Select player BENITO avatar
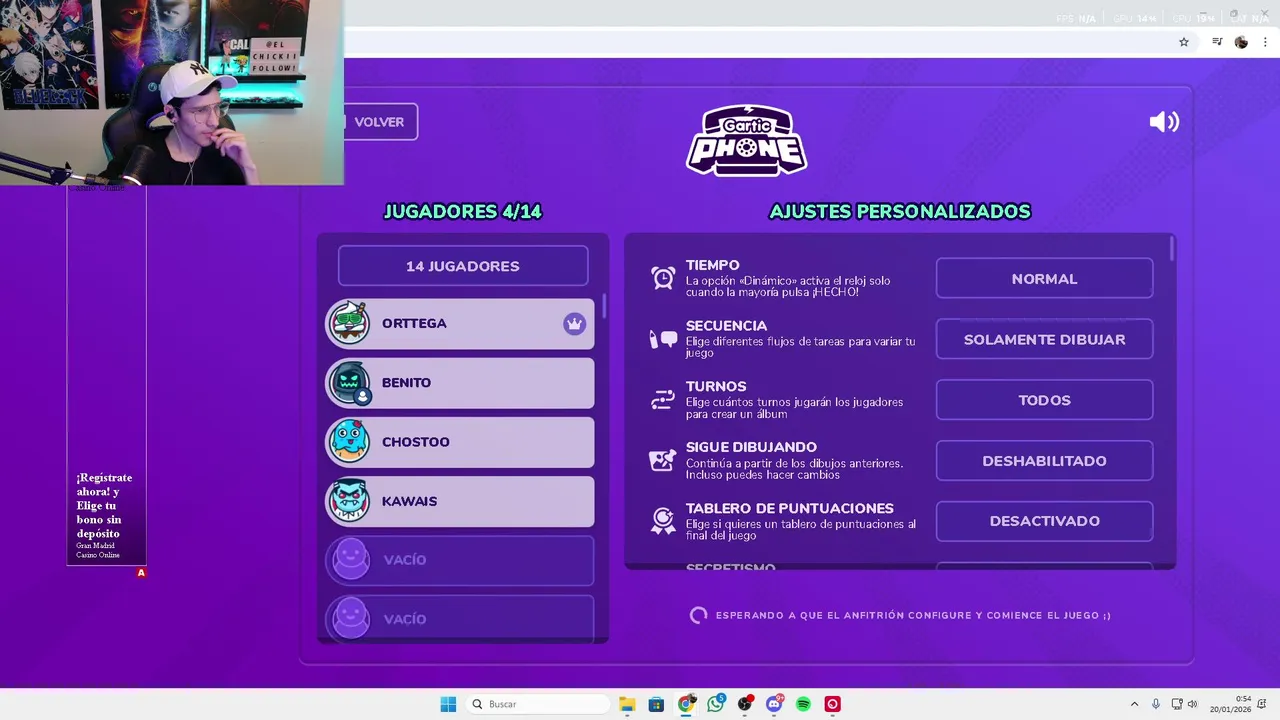 click(349, 382)
